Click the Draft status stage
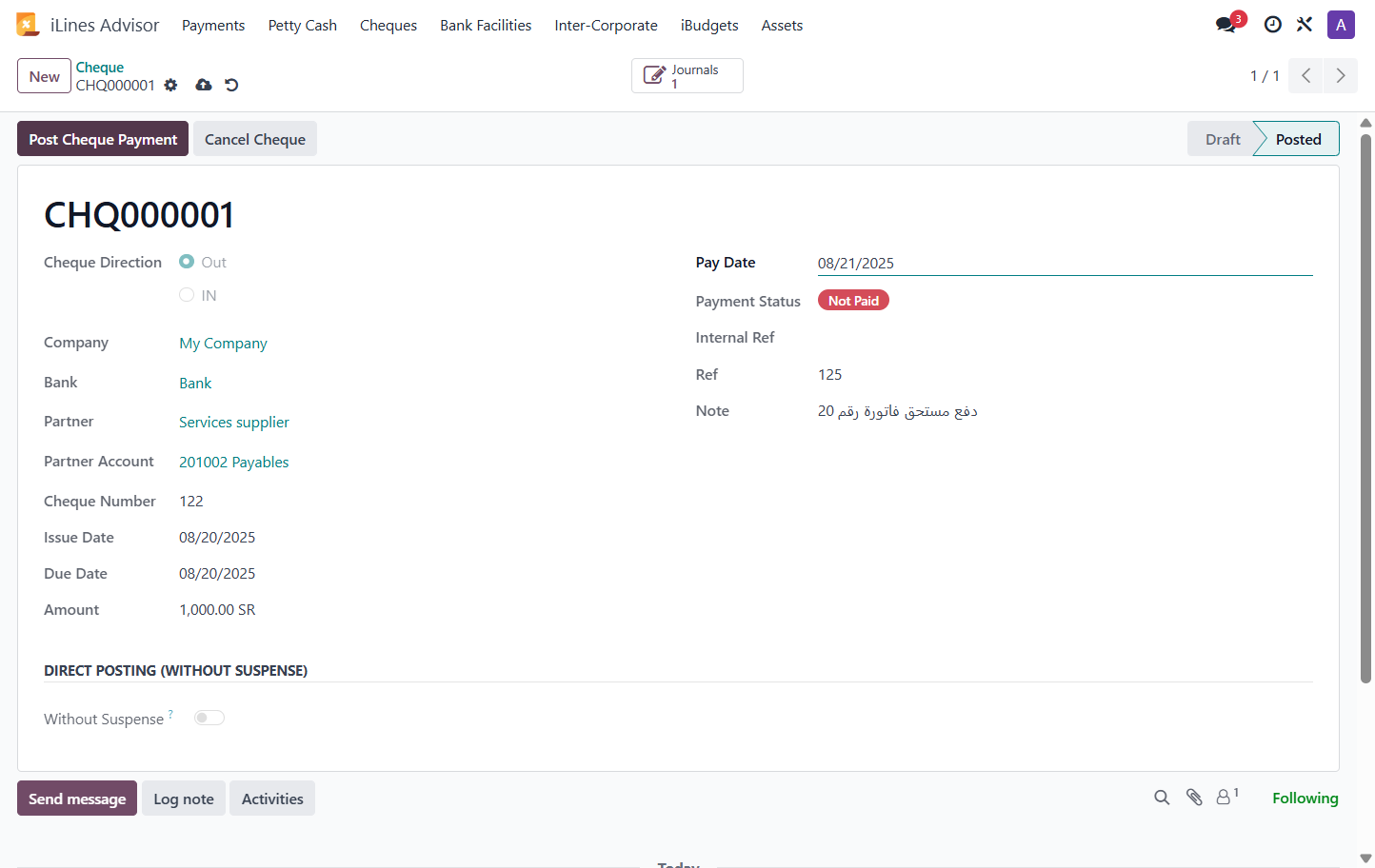 point(1222,139)
